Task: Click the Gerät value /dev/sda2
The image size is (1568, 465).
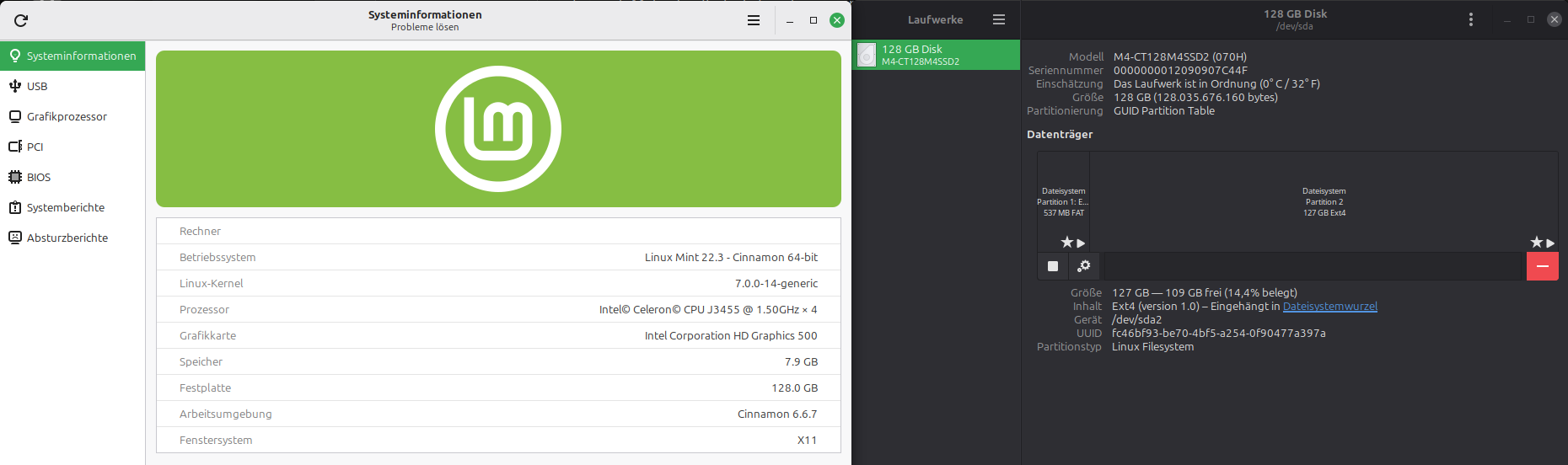Action: tap(1136, 319)
